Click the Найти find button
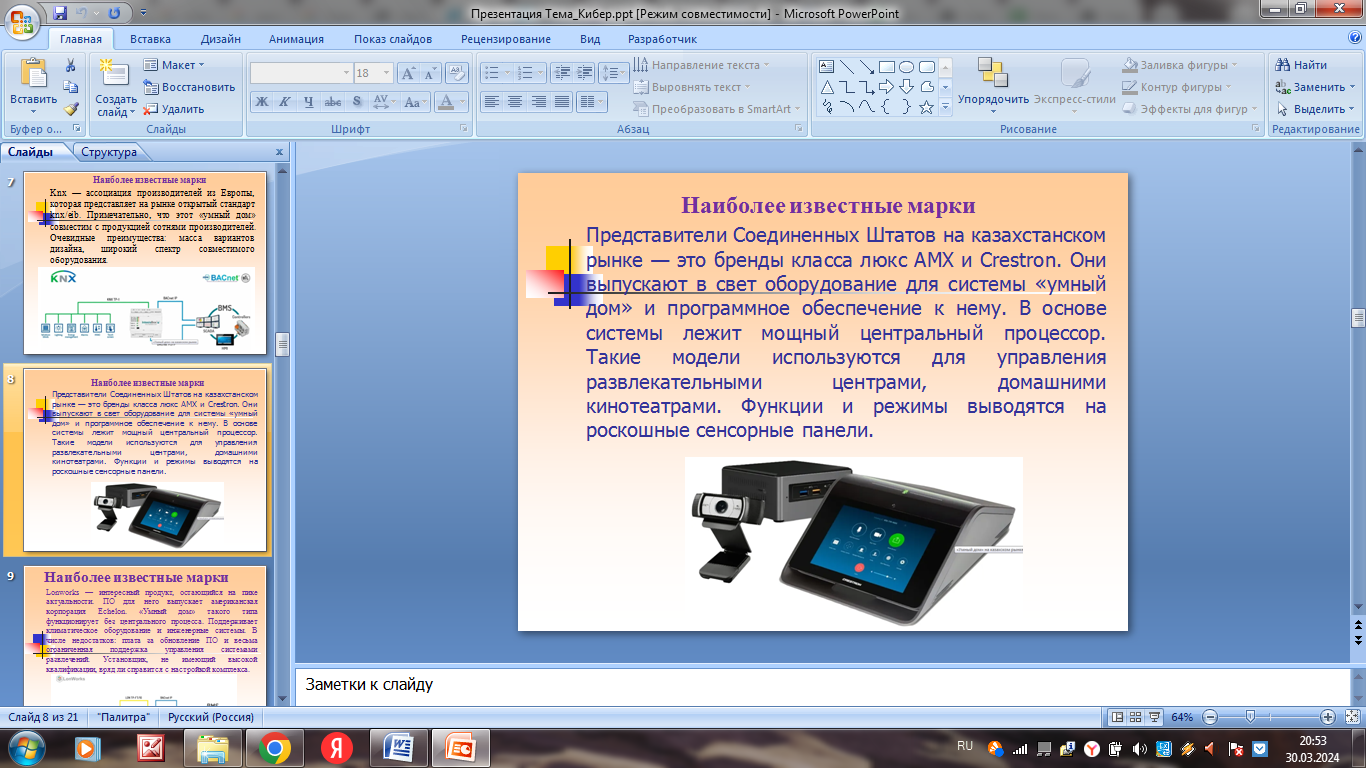 pos(1301,65)
